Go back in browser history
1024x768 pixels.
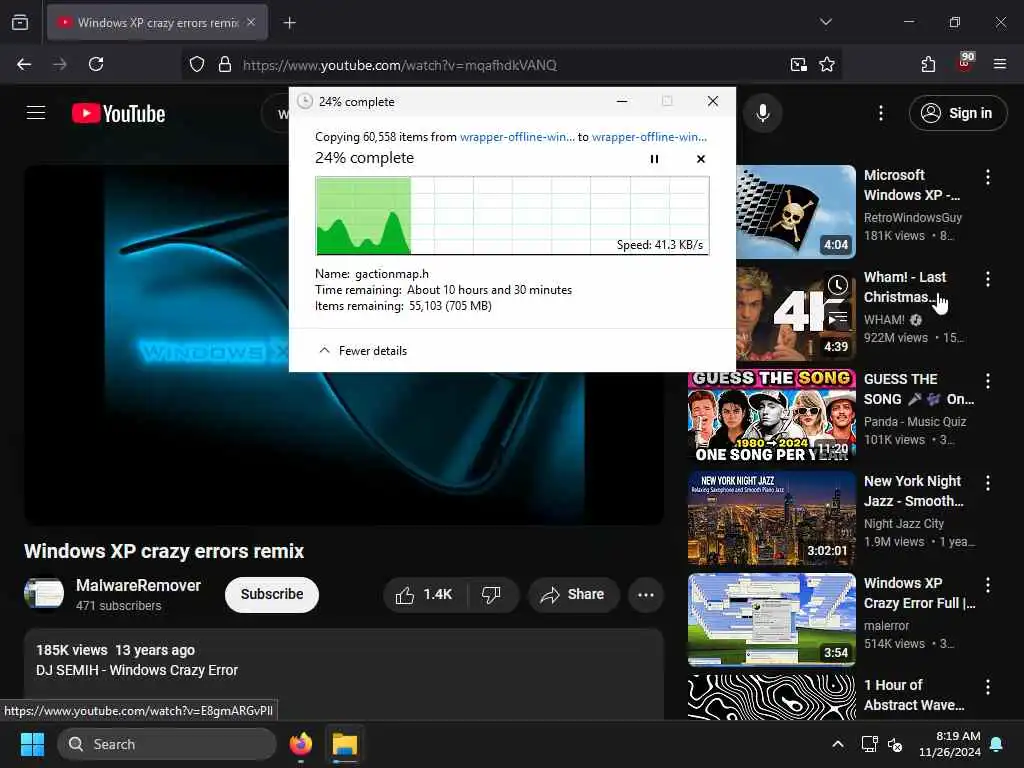point(24,64)
